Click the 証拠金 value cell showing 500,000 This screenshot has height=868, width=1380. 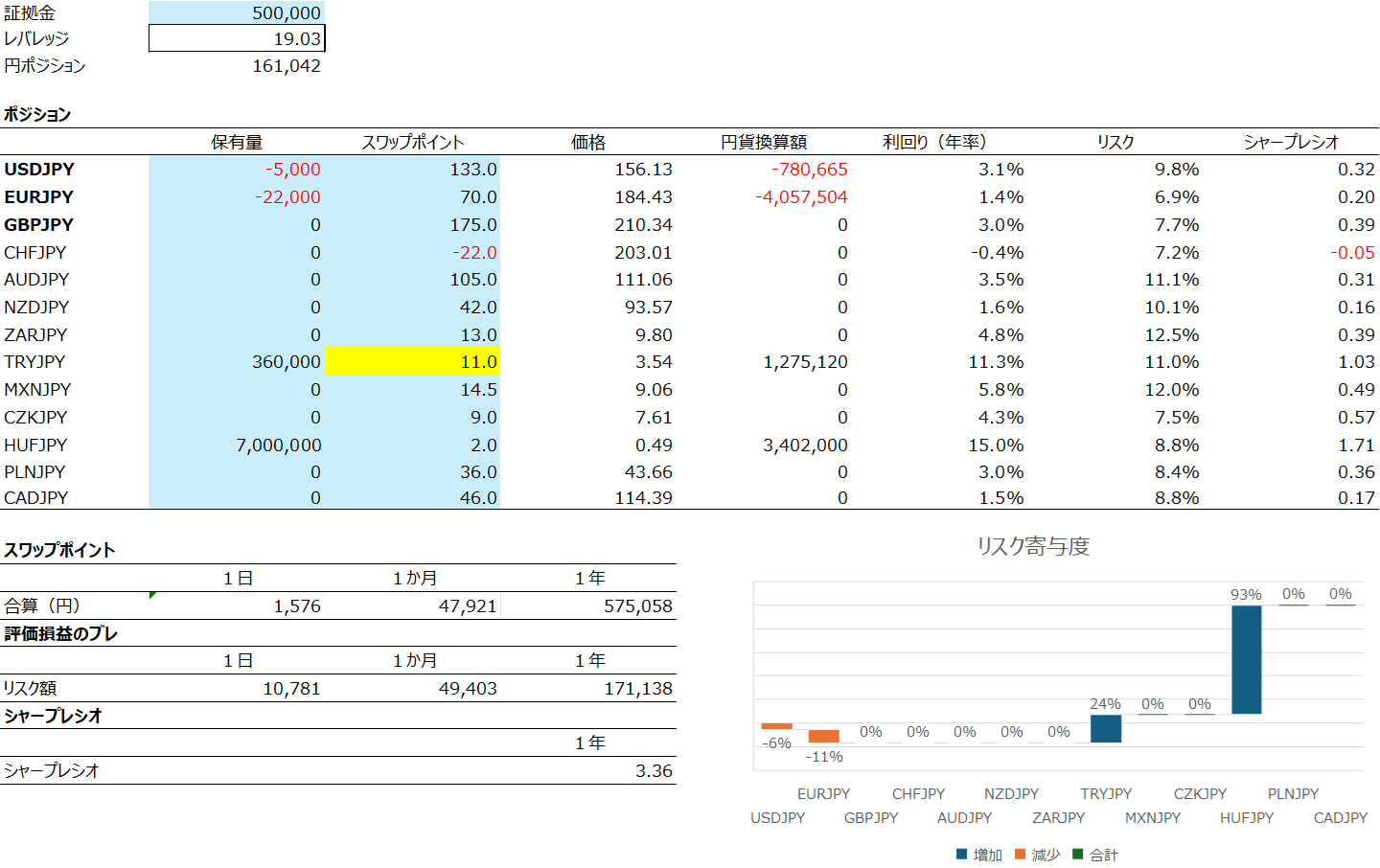click(x=237, y=12)
